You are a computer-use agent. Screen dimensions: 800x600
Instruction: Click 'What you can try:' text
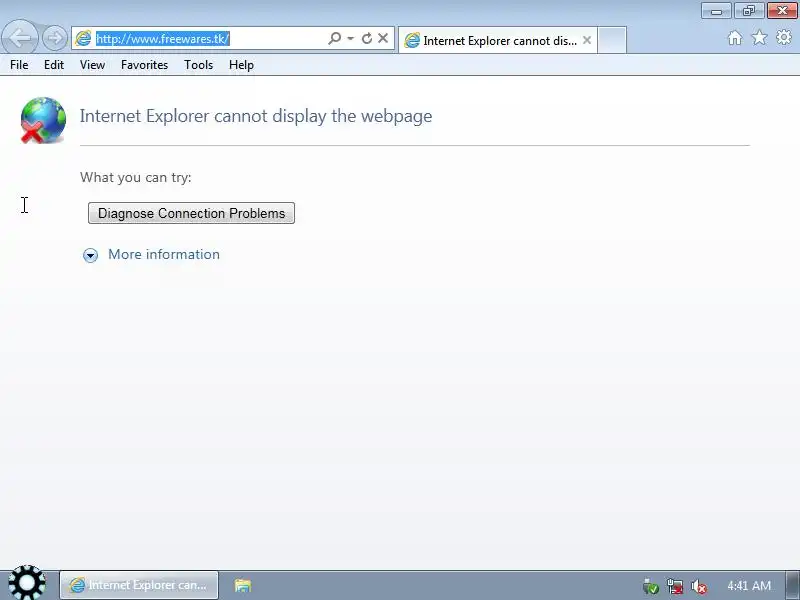[136, 177]
